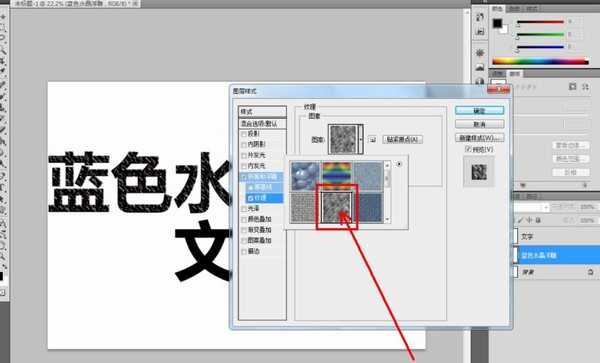Click the 颜色范围... color range button
Viewport: 600px width, 363px height.
coord(570,159)
